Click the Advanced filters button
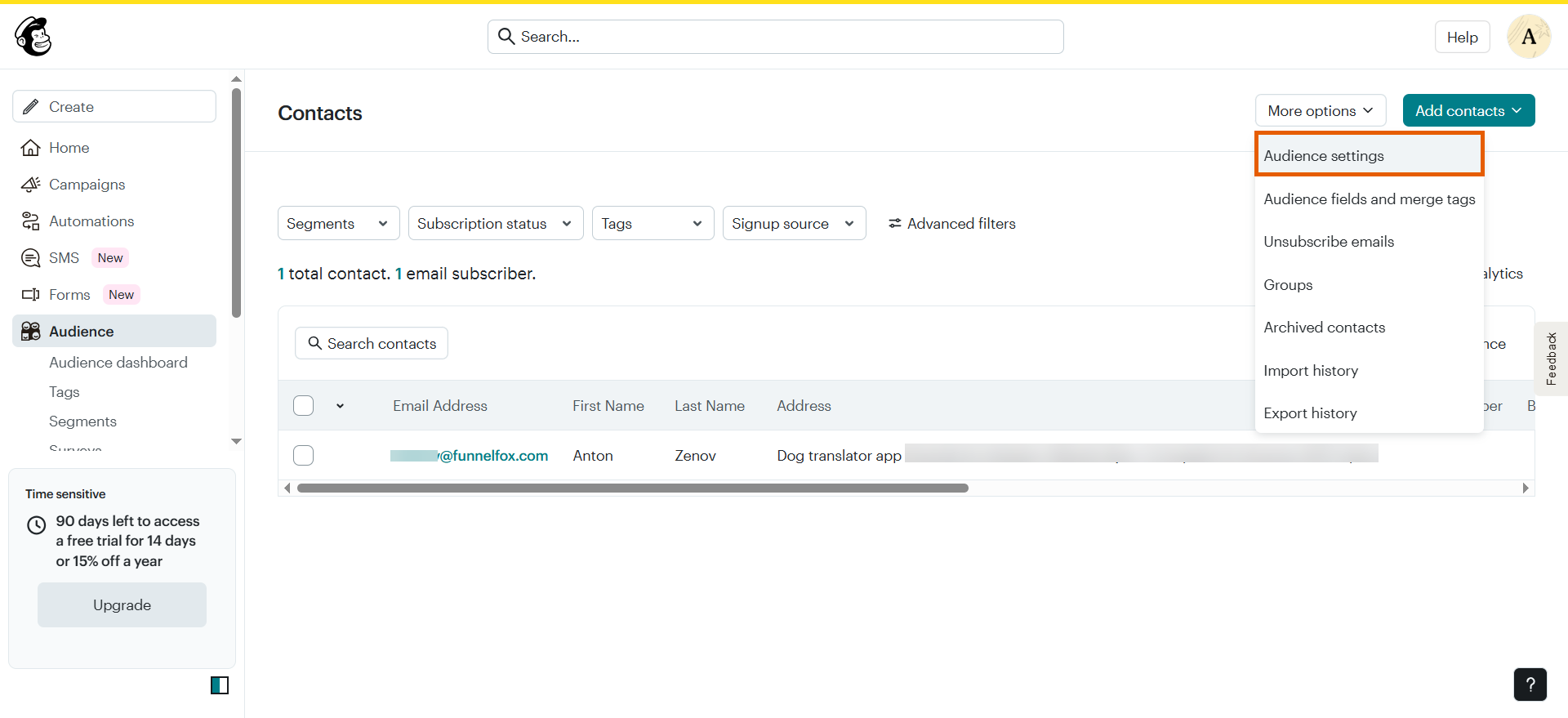Screen dimensions: 1568x718 pyautogui.click(x=952, y=224)
